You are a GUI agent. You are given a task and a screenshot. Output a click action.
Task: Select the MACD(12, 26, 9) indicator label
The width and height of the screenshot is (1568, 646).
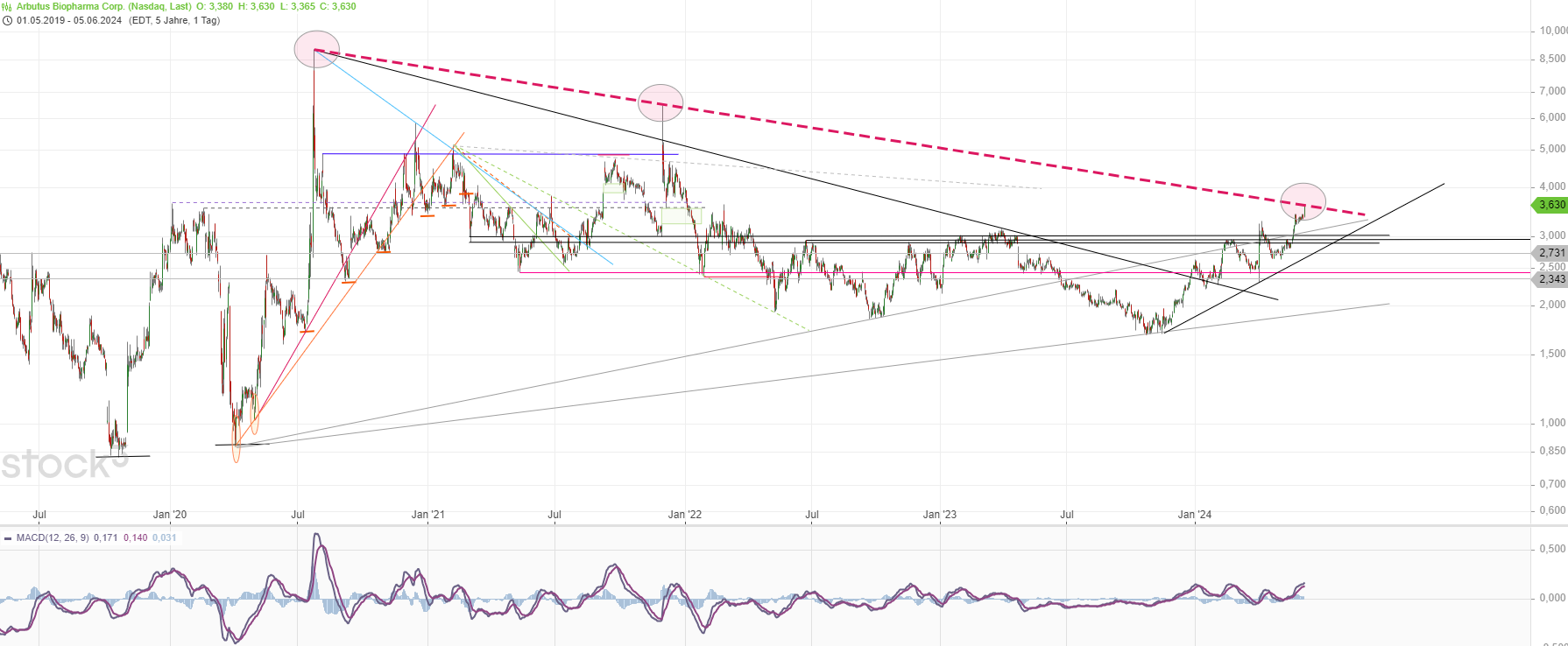[x=53, y=538]
